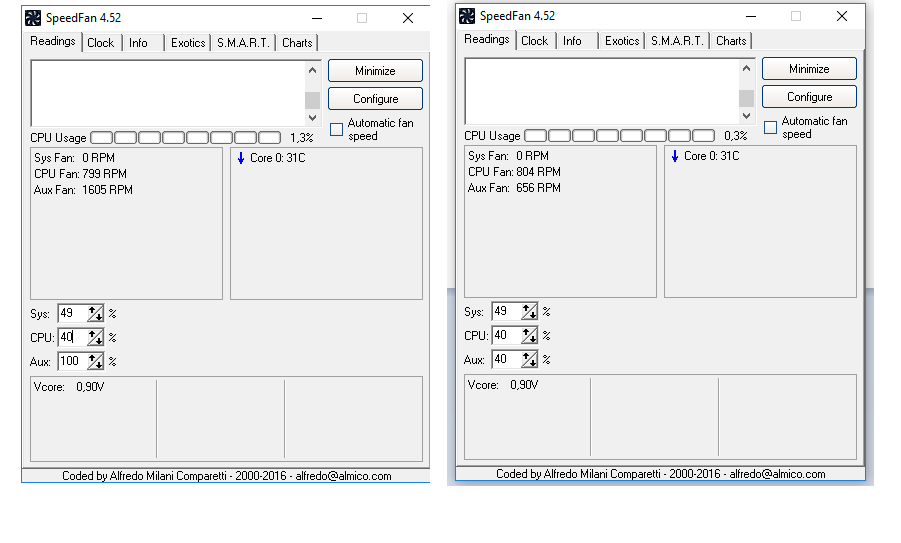This screenshot has width=901, height=543.
Task: Select 'CPU Fan: 804 RPM' reading
Action: coord(514,172)
